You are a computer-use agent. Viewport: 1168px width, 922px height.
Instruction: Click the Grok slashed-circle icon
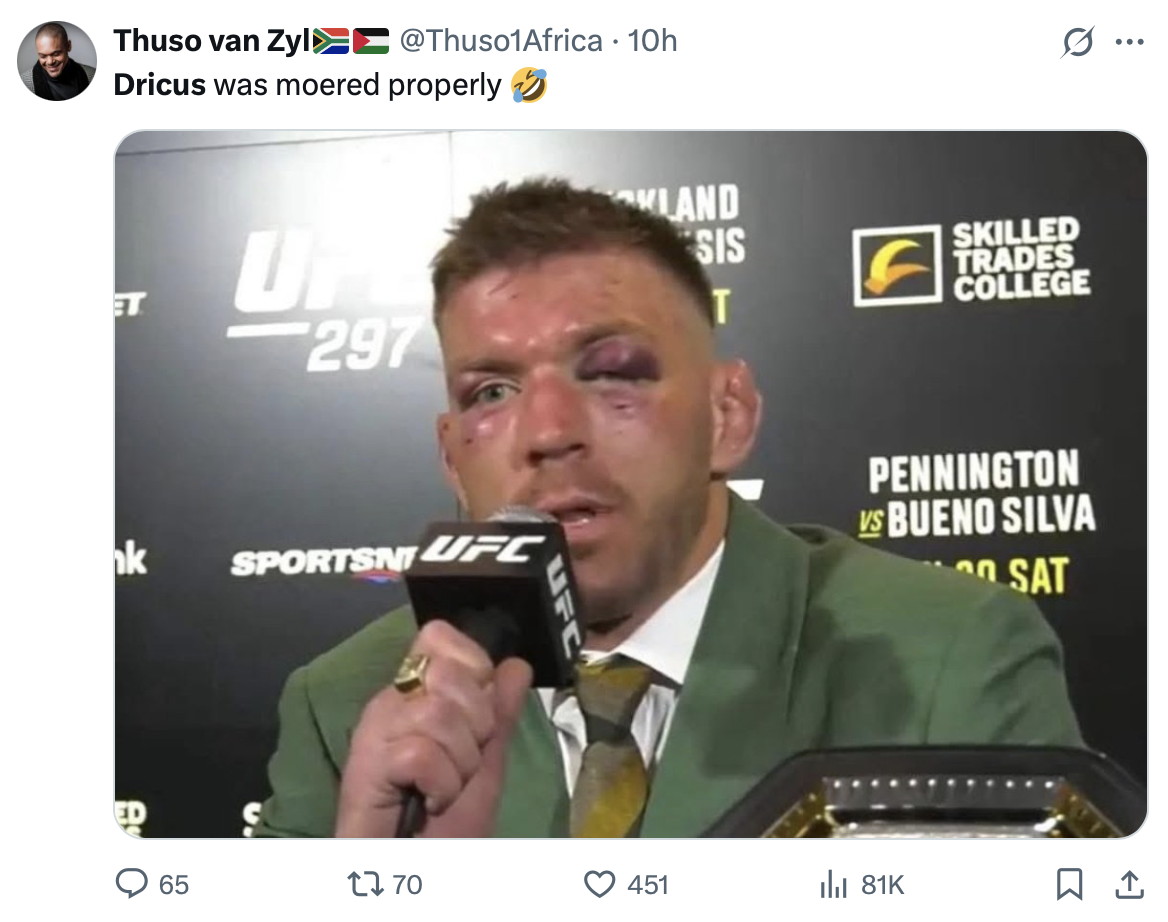coord(1078,42)
